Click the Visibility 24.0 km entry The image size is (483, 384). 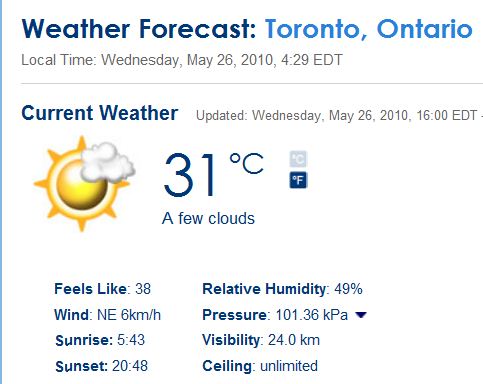pyautogui.click(x=261, y=340)
